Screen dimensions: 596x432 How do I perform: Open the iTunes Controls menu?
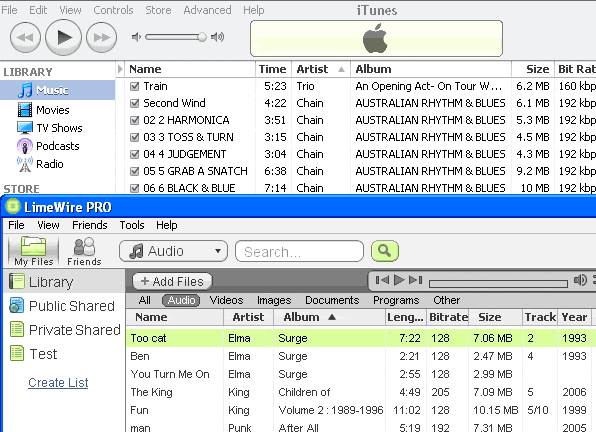[113, 10]
